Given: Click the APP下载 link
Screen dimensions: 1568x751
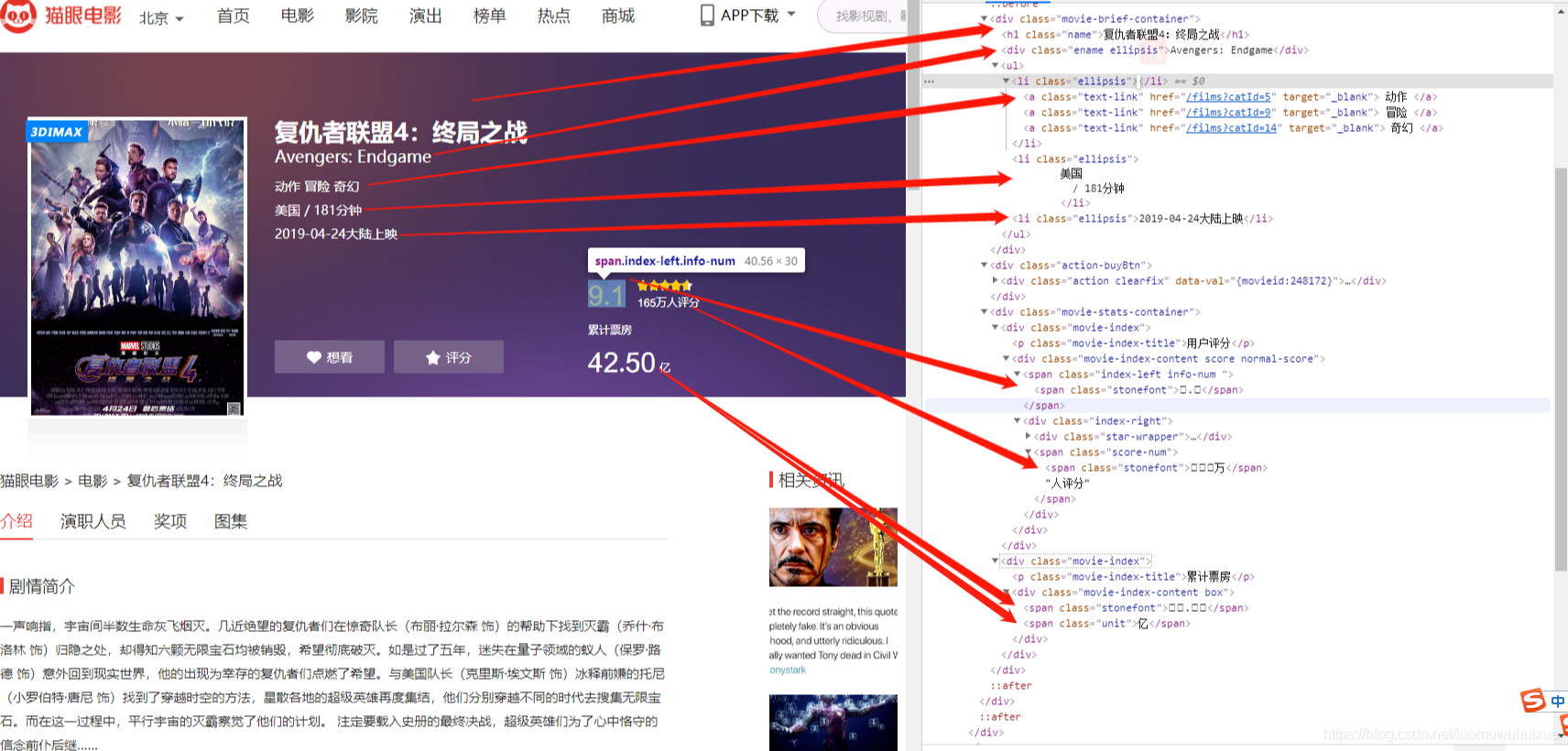Looking at the screenshot, I should [749, 16].
